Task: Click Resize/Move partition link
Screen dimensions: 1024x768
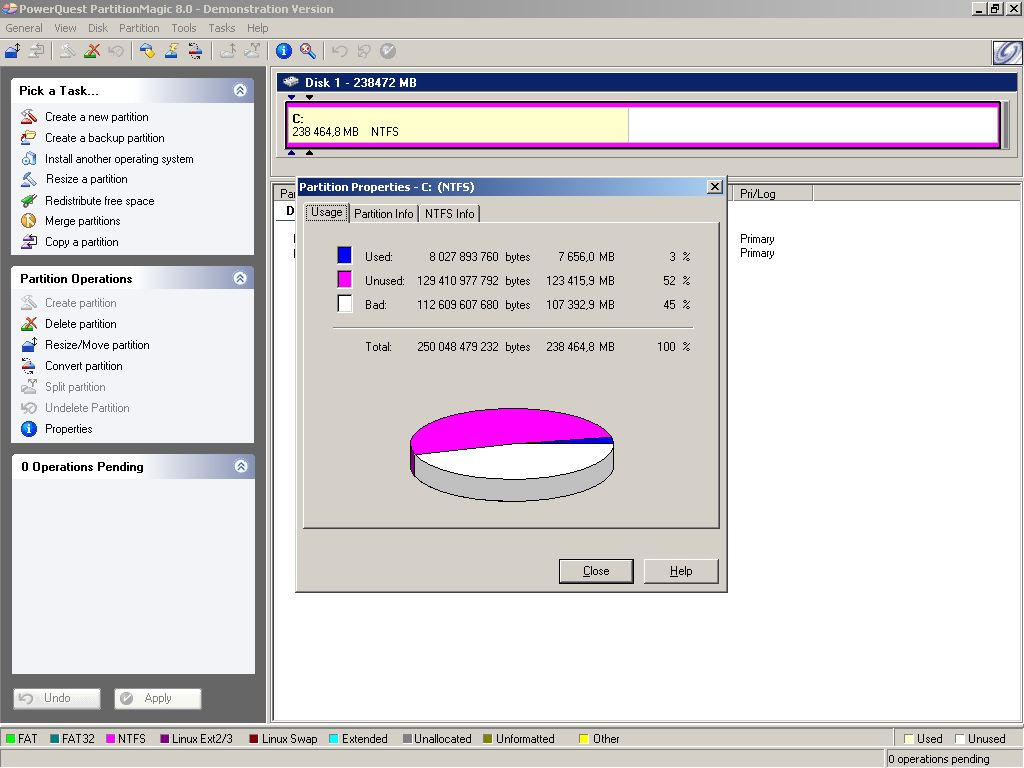Action: 97,345
